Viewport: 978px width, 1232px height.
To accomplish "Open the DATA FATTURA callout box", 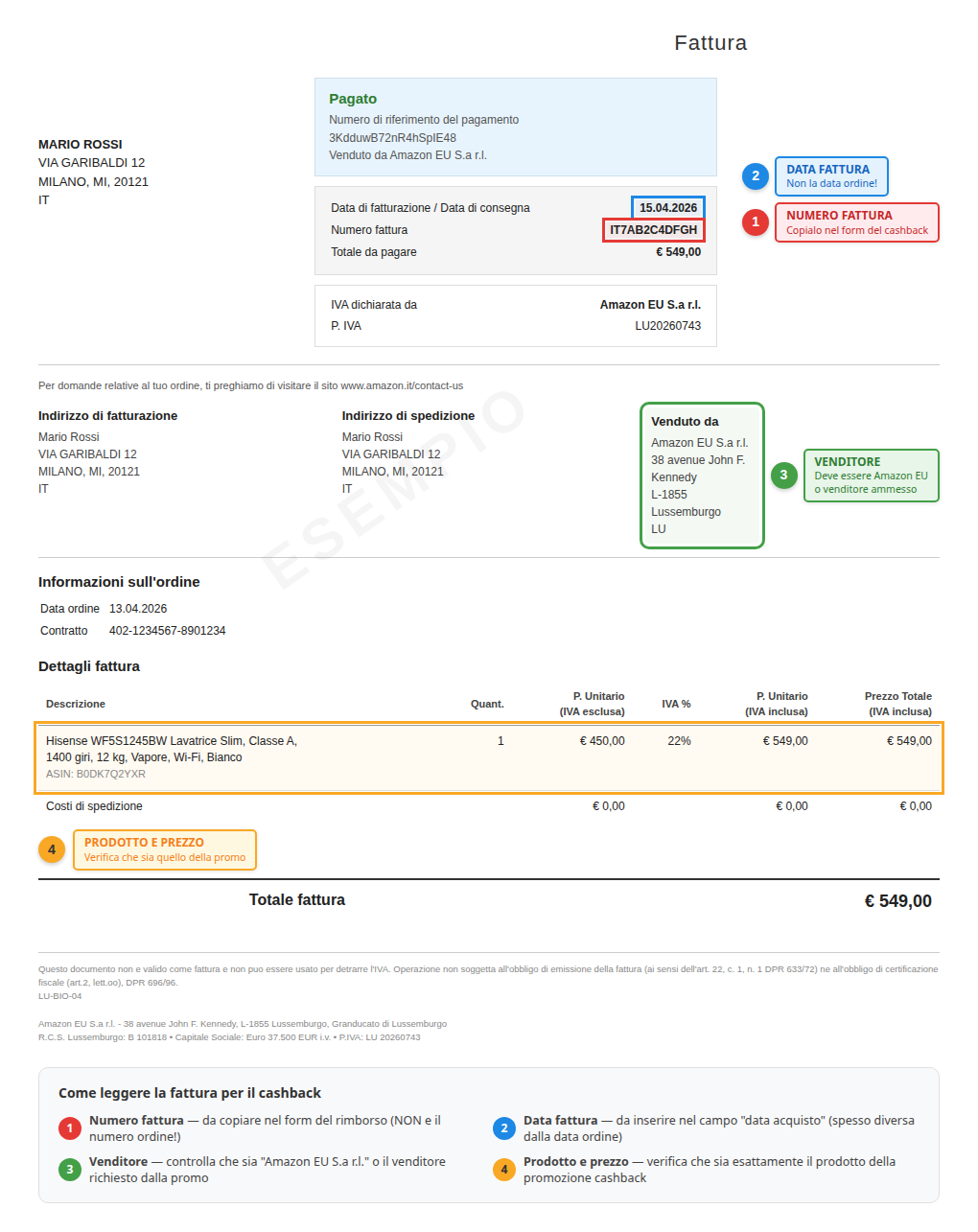I will pyautogui.click(x=830, y=175).
